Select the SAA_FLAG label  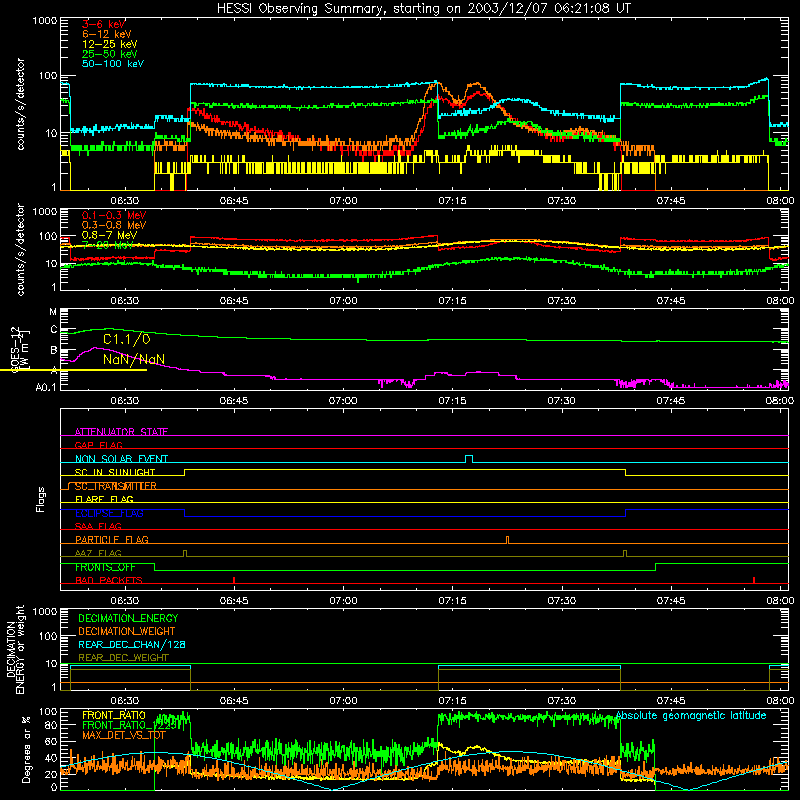point(98,526)
